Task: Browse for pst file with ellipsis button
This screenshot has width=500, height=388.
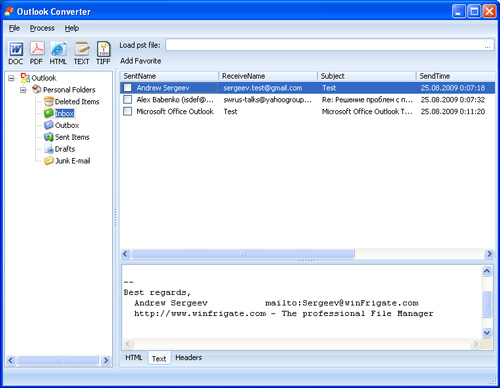Action: click(x=487, y=46)
